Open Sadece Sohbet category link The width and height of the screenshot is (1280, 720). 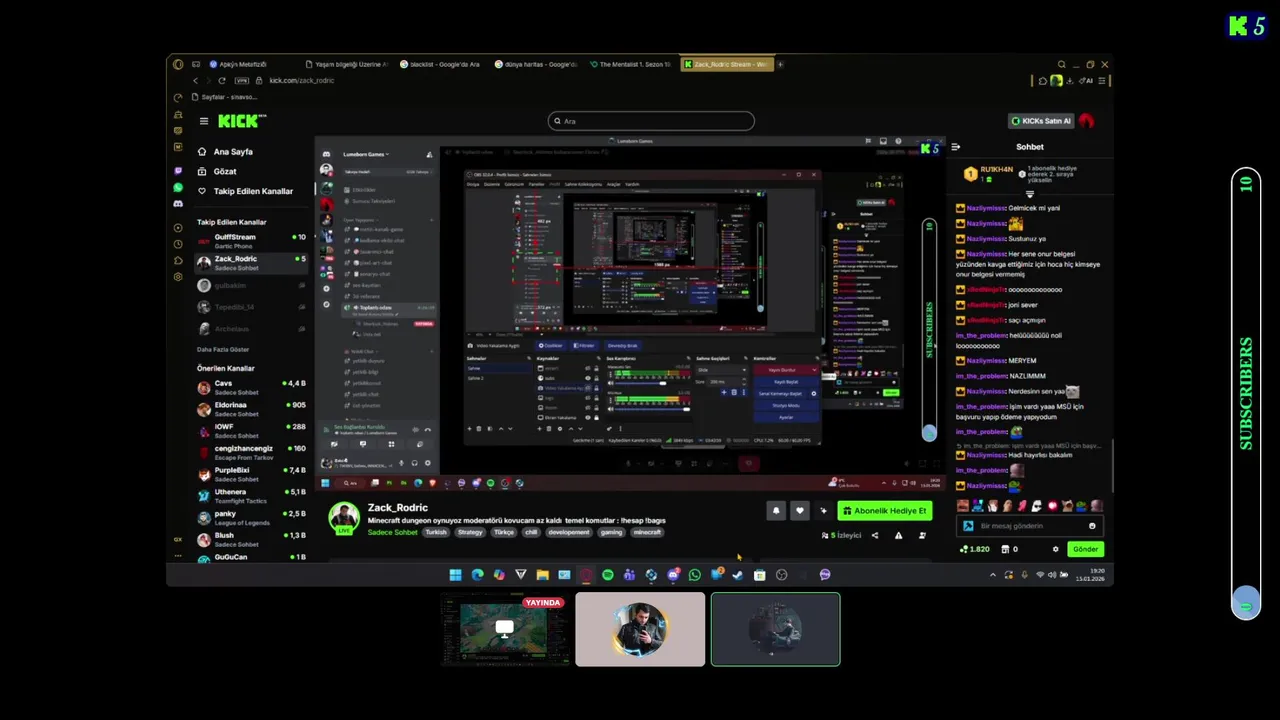pyautogui.click(x=392, y=532)
